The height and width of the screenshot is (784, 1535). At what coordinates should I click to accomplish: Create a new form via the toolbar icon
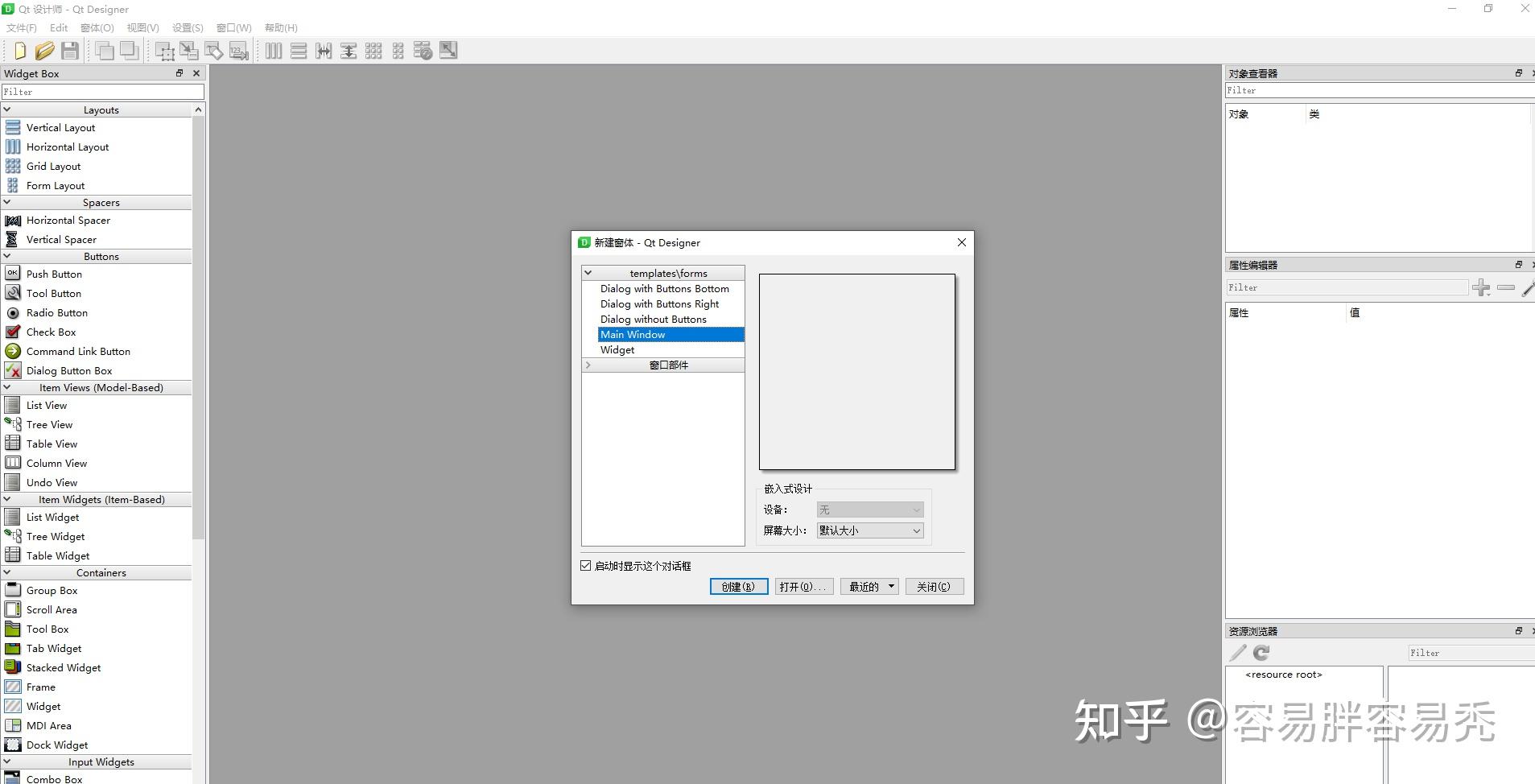(x=19, y=50)
